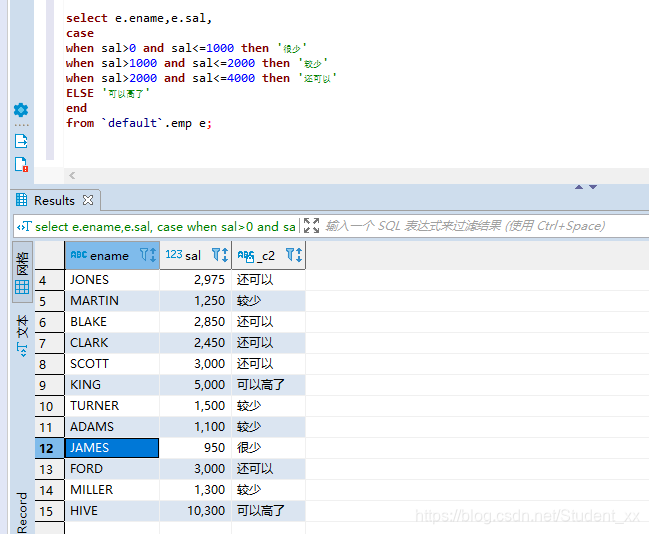Select the HIVE name cell
Viewport: 649px width, 534px height.
coord(112,511)
